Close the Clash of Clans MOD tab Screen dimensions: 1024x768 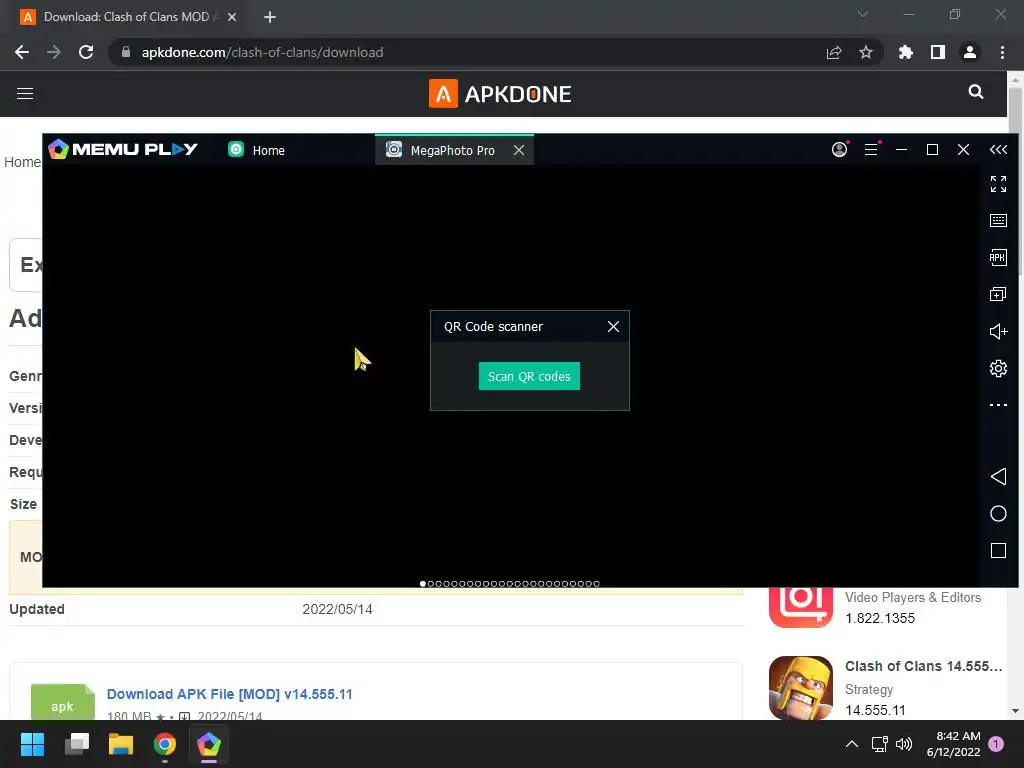(x=232, y=17)
